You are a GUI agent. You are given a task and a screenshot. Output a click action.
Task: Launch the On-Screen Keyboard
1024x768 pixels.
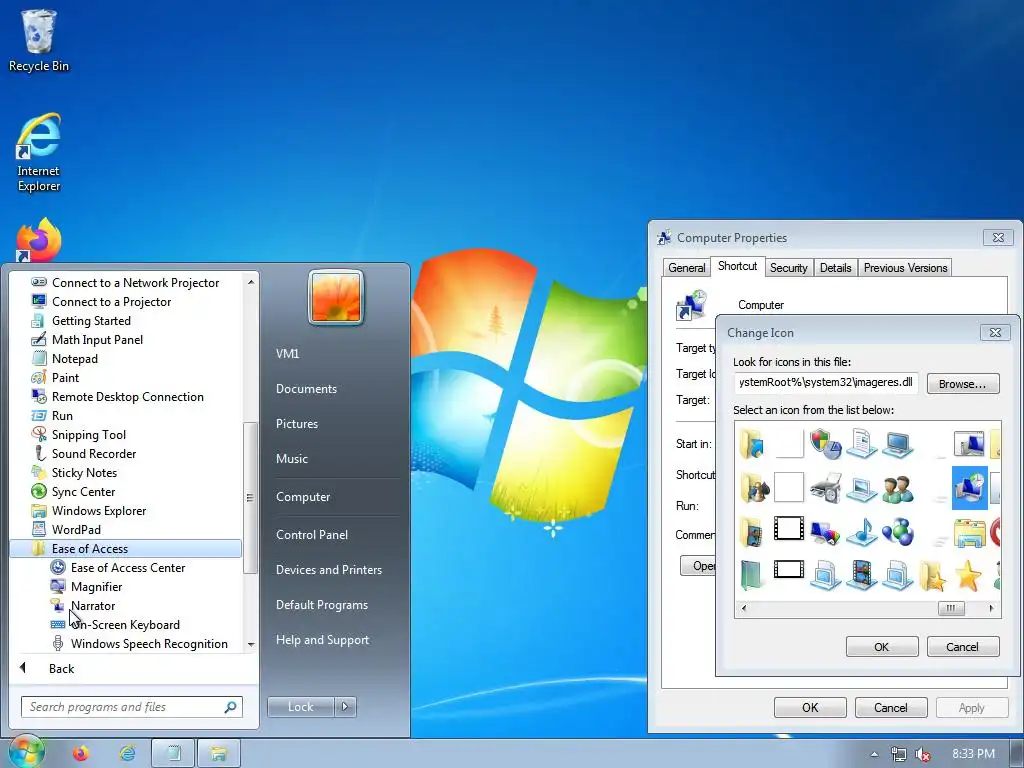coord(125,624)
